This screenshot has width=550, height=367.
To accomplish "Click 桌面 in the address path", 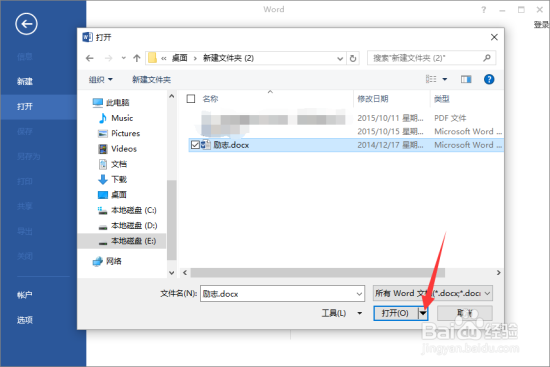I will [x=180, y=58].
